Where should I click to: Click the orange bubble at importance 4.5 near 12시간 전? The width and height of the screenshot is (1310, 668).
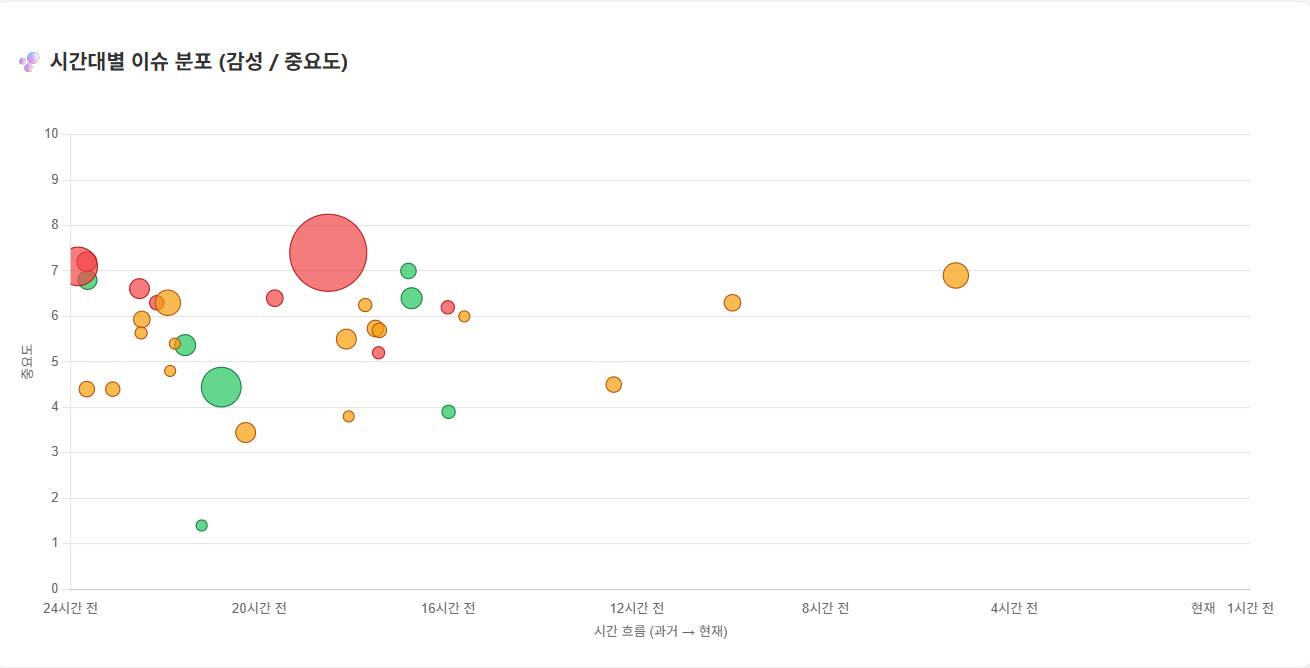[614, 385]
